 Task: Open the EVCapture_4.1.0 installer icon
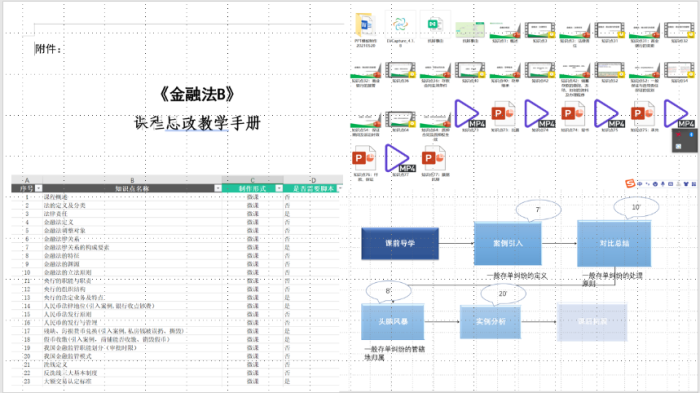(x=400, y=25)
